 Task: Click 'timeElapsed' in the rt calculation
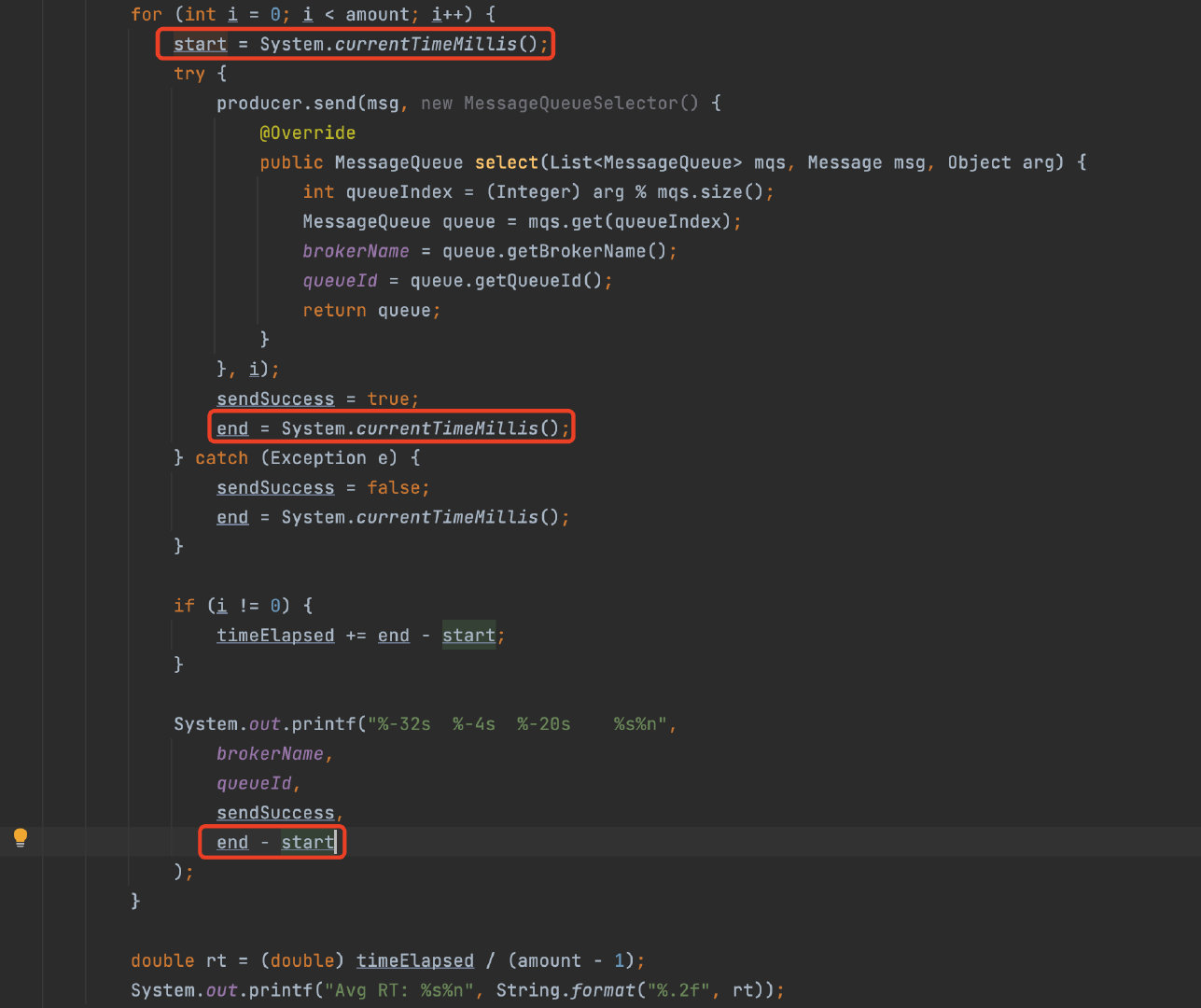pos(415,961)
